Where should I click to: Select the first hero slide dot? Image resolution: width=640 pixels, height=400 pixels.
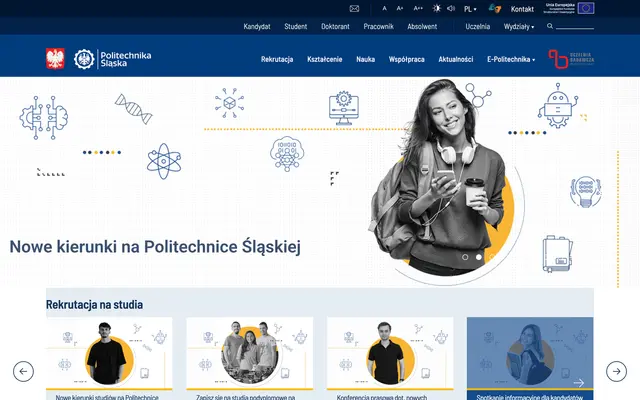pyautogui.click(x=465, y=257)
